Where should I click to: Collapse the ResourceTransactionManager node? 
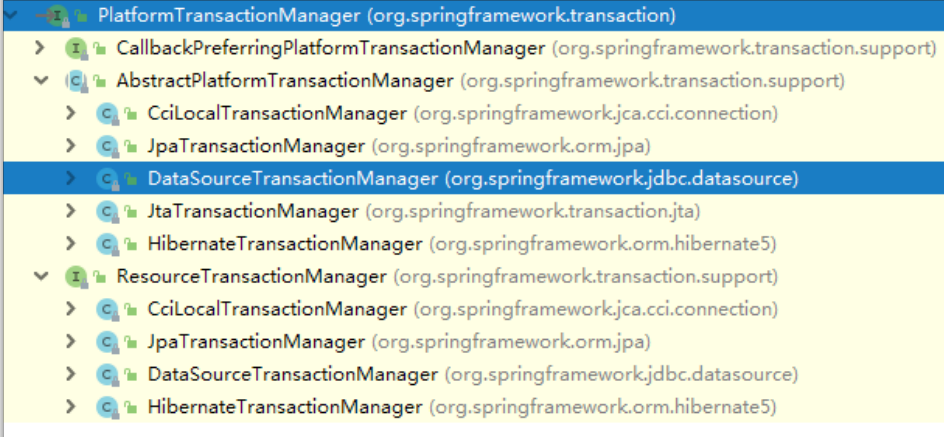[x=40, y=277]
